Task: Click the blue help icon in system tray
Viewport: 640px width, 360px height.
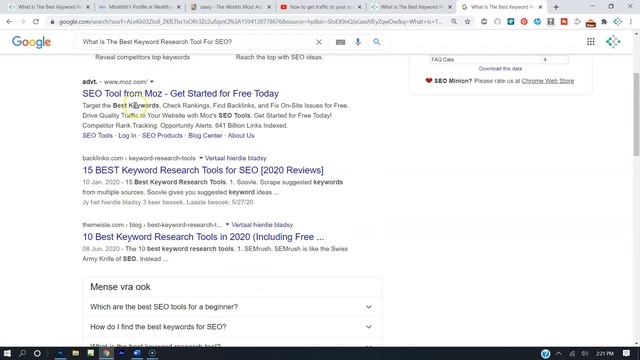Action: (545, 354)
